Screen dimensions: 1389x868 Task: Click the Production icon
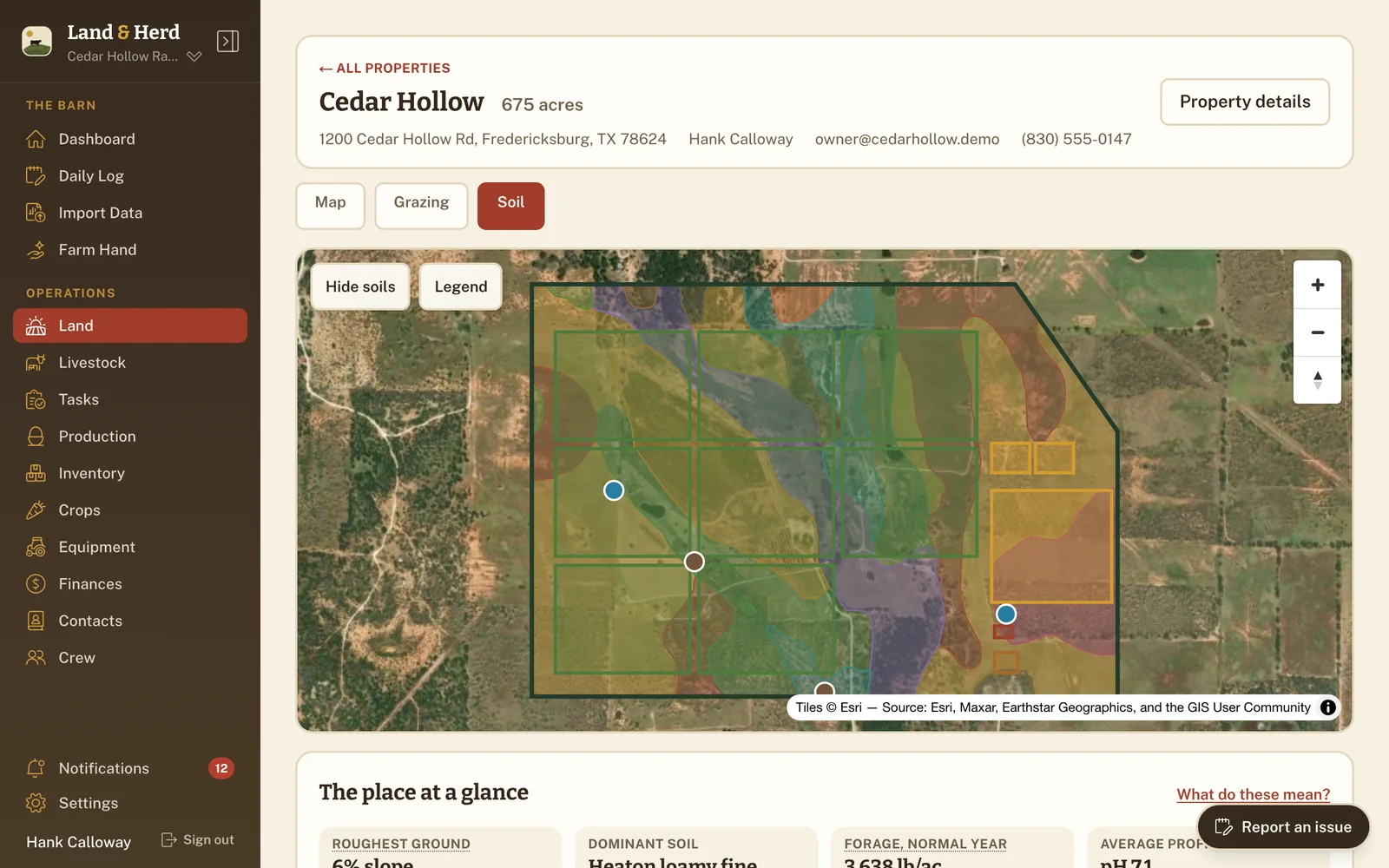point(36,437)
